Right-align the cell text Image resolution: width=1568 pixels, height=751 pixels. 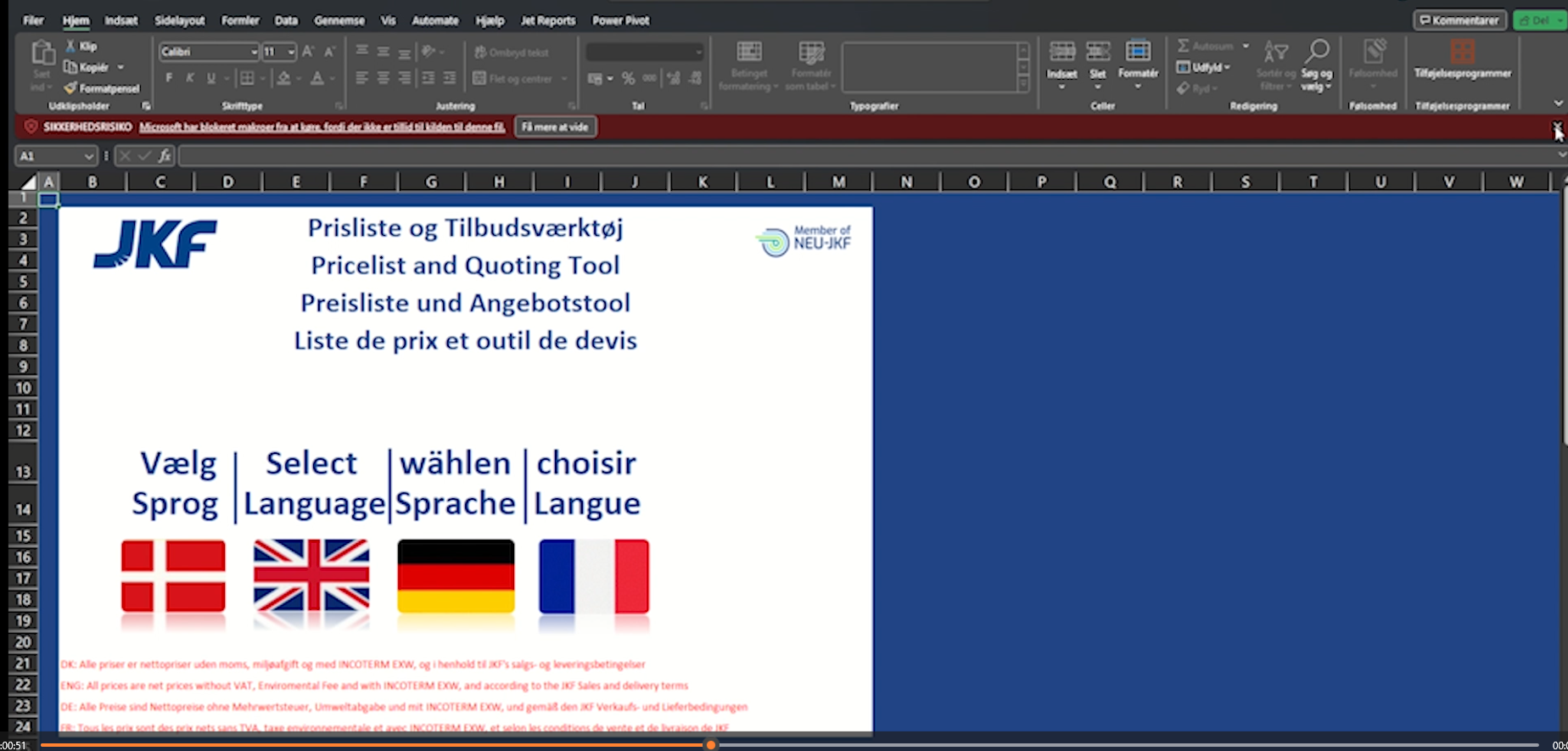click(405, 78)
